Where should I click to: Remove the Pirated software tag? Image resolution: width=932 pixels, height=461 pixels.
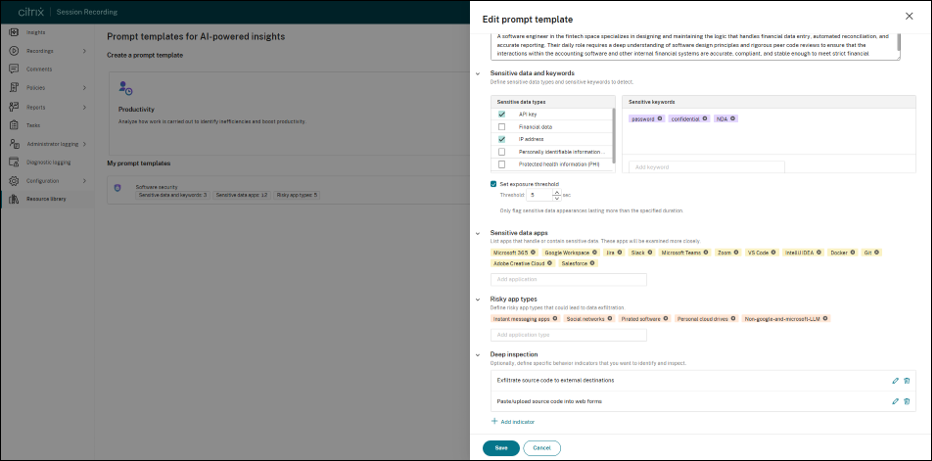pos(667,318)
